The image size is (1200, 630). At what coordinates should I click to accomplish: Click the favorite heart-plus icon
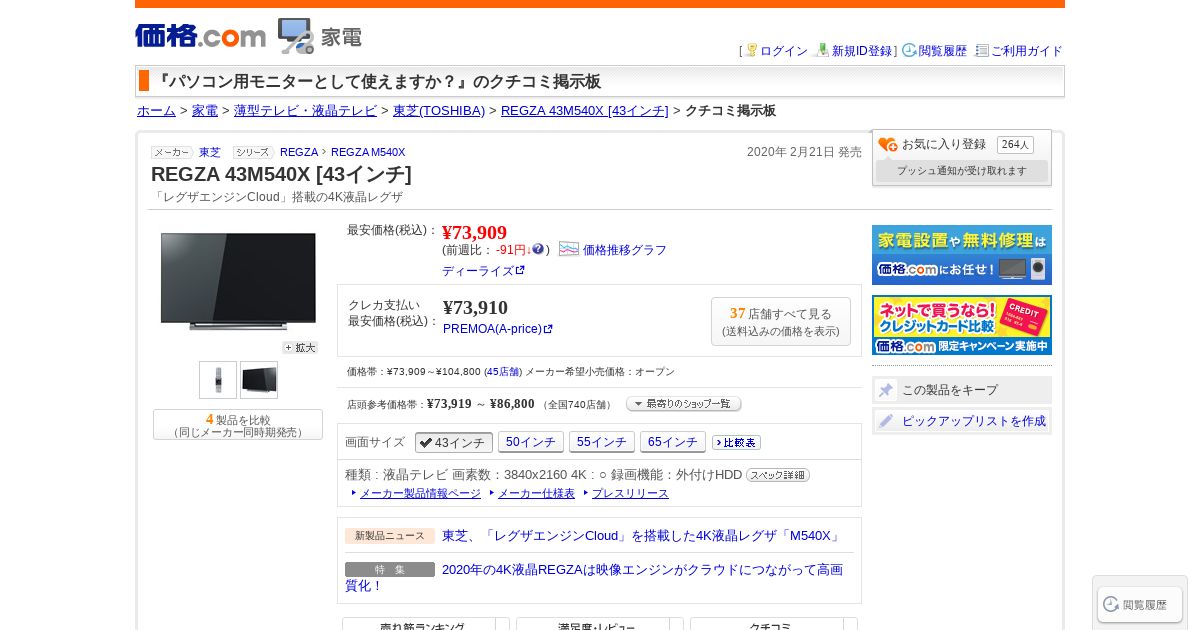tap(888, 144)
